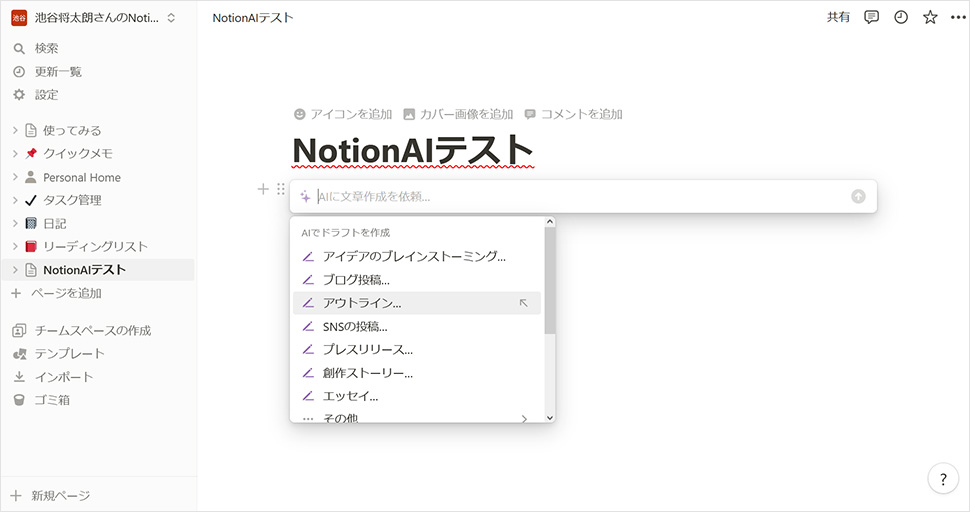Image resolution: width=970 pixels, height=512 pixels.
Task: Open the help question mark button
Action: (x=943, y=479)
